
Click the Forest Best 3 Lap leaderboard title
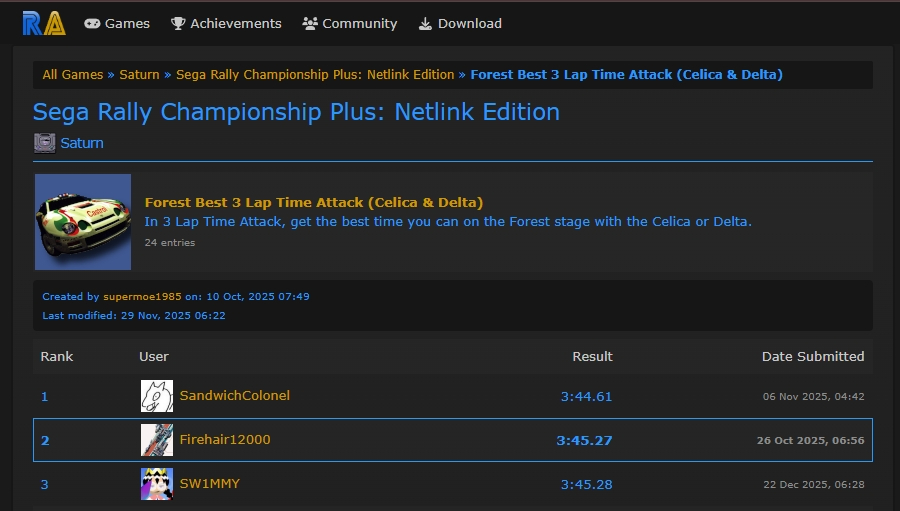(x=314, y=203)
